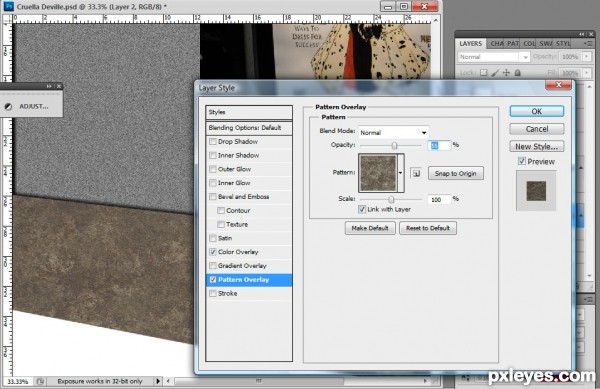Click the lock transparent pixels icon
Screen dimensions: 600x389
click(x=484, y=73)
